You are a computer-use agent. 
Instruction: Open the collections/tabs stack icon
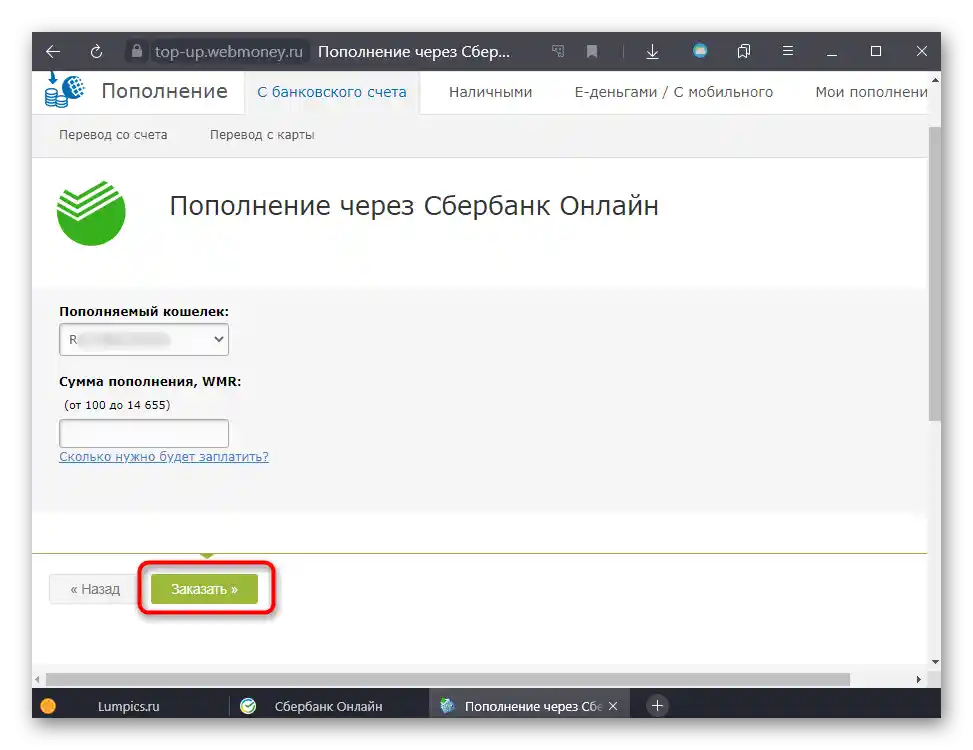[x=743, y=51]
